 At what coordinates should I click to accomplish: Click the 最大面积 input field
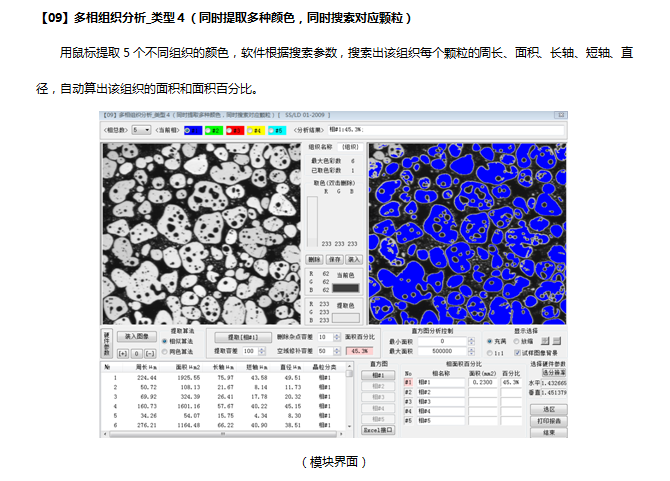coord(440,352)
